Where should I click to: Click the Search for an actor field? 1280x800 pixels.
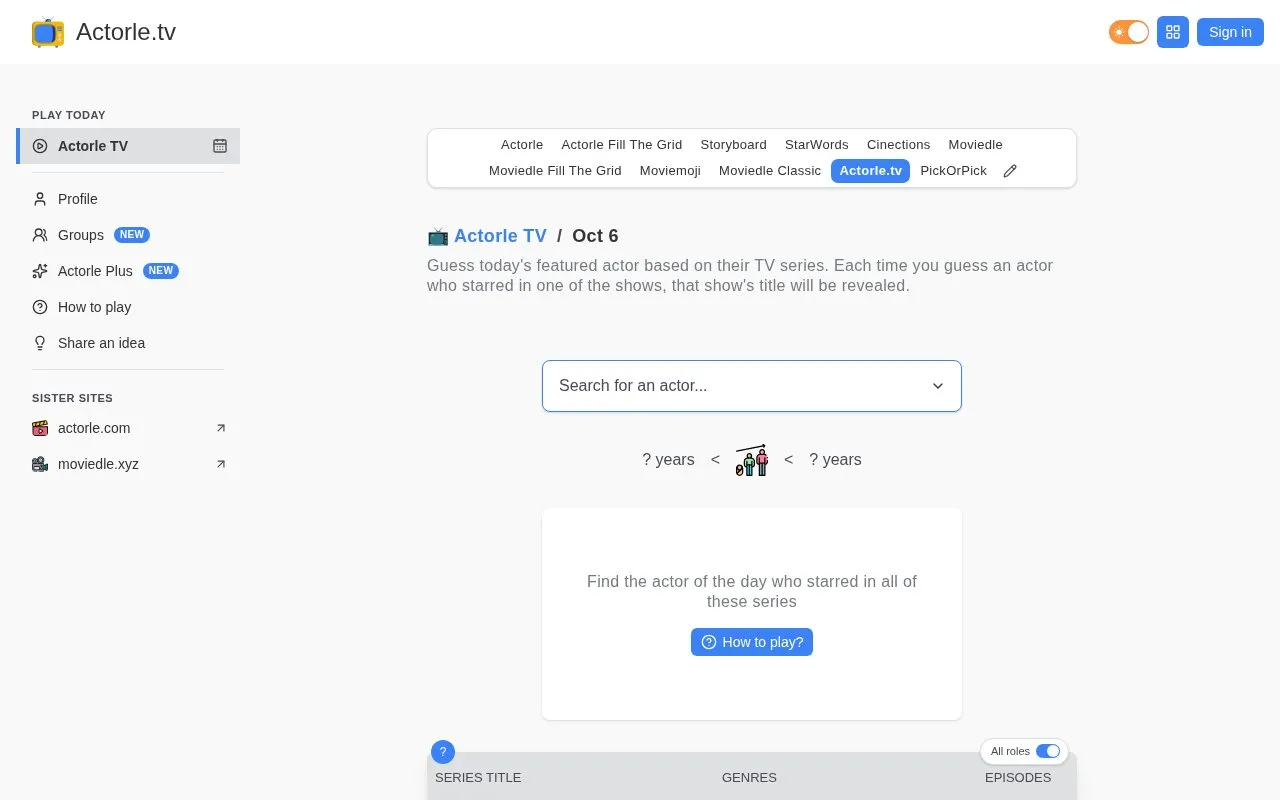tap(752, 386)
